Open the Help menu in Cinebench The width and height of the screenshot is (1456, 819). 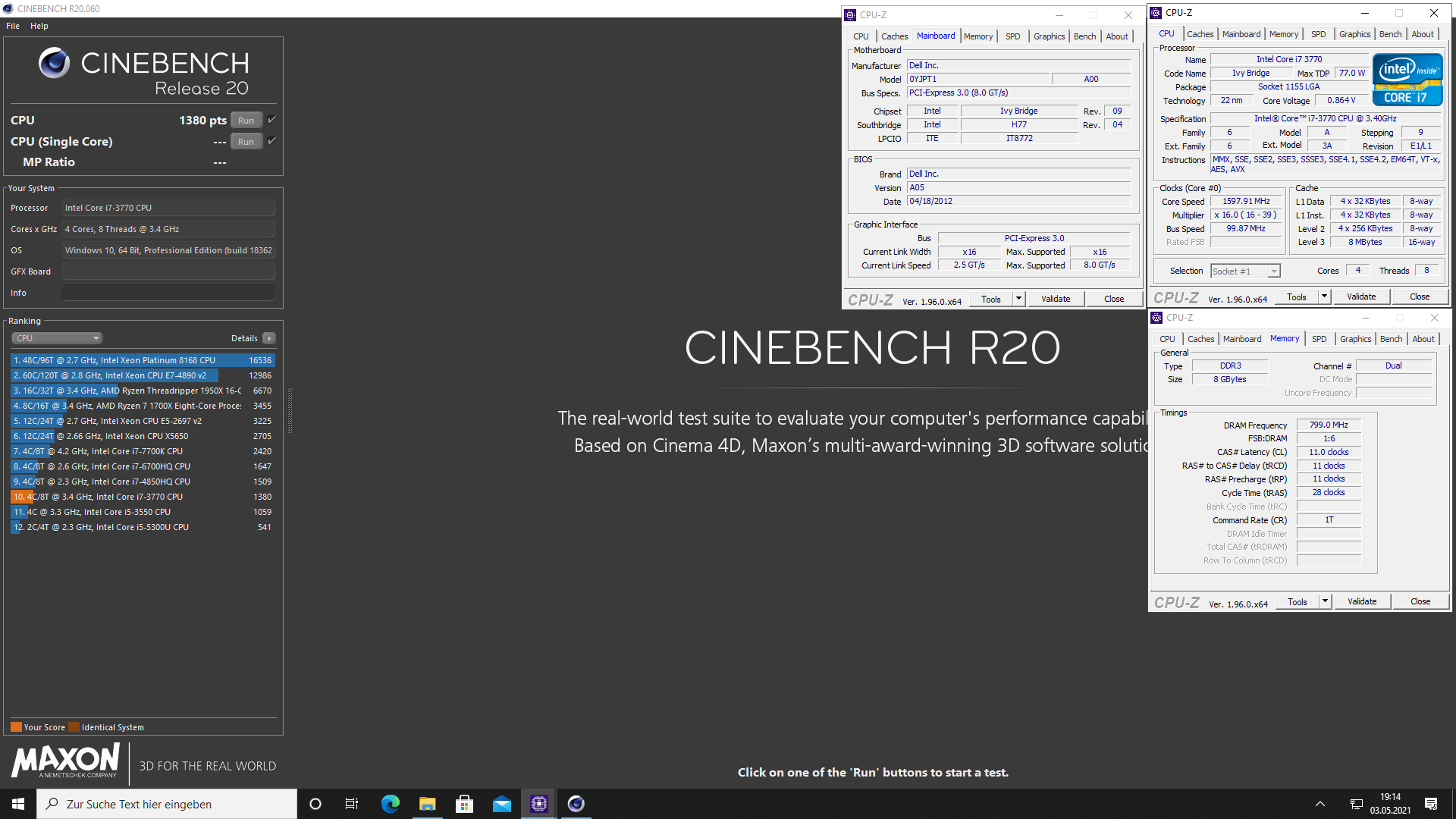click(39, 26)
